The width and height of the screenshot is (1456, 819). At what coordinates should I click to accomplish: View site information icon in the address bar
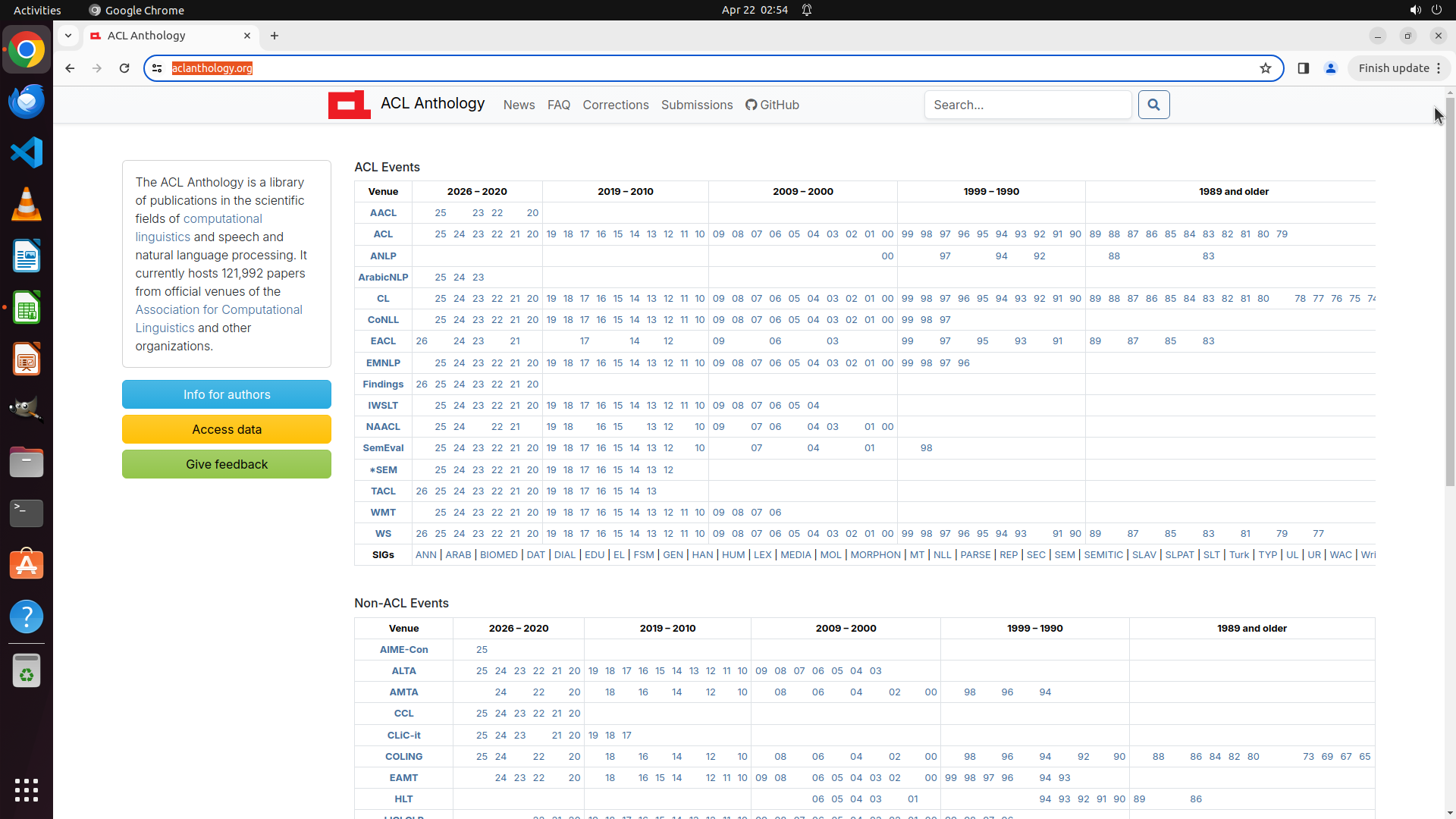[x=157, y=68]
